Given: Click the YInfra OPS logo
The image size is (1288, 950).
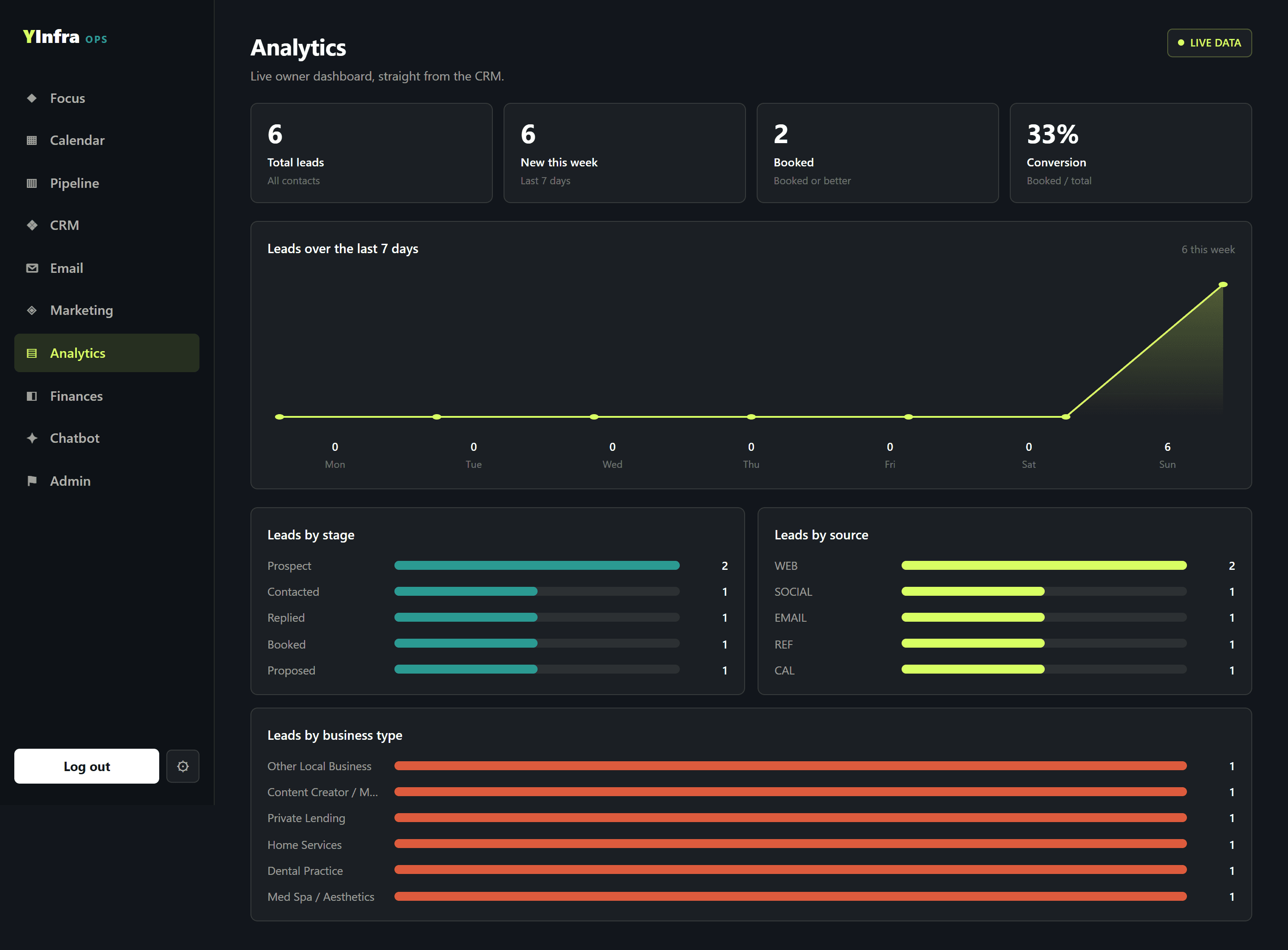Looking at the screenshot, I should (65, 37).
